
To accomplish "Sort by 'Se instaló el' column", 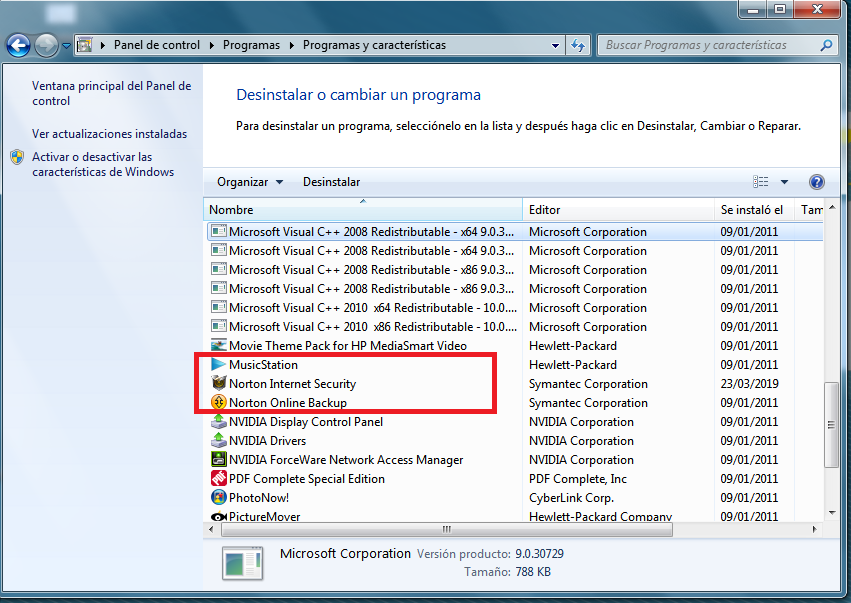I will tap(754, 210).
